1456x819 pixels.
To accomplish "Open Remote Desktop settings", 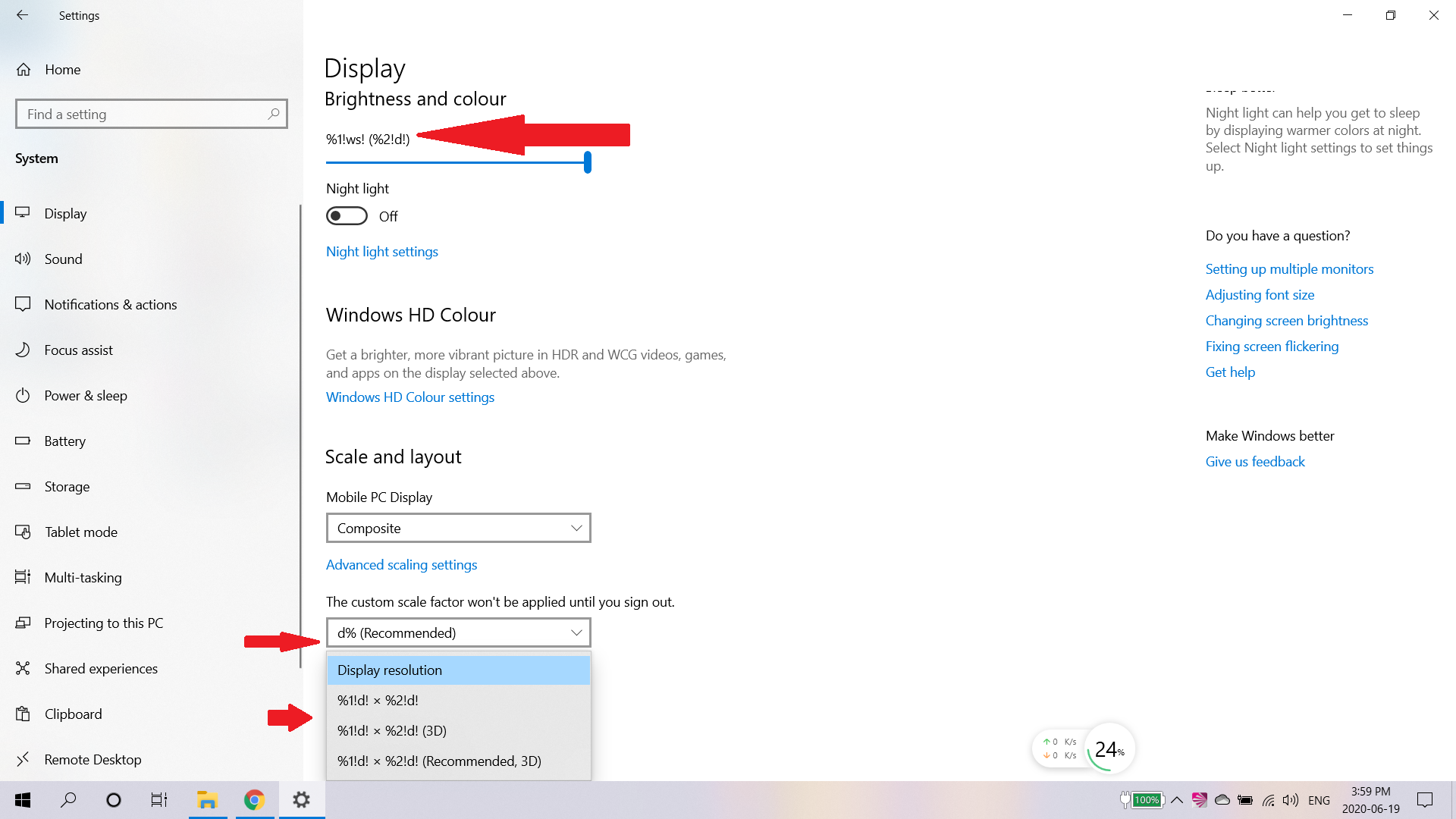I will pos(93,759).
